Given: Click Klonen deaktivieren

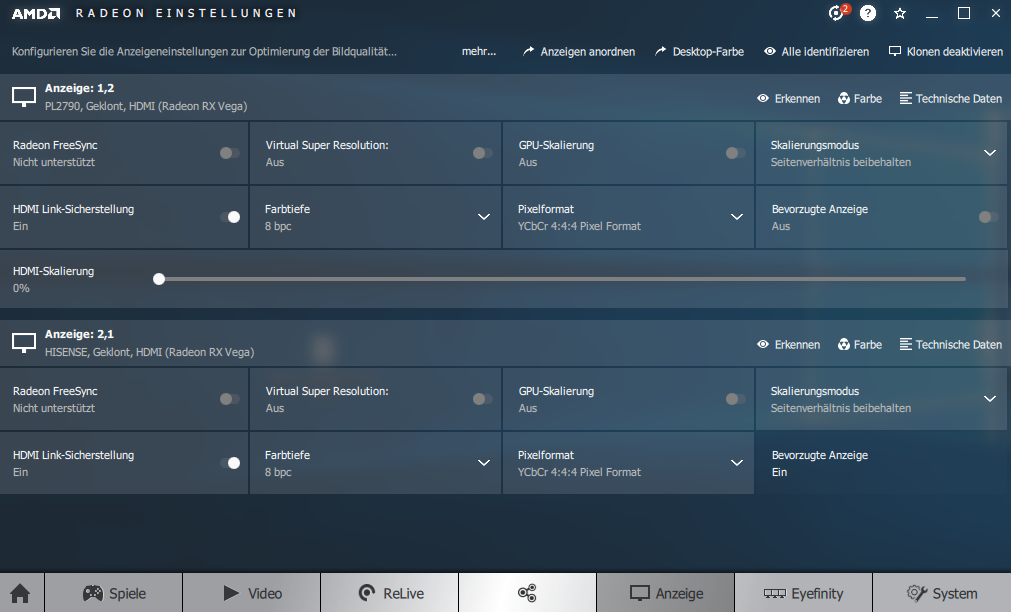Looking at the screenshot, I should 946,52.
